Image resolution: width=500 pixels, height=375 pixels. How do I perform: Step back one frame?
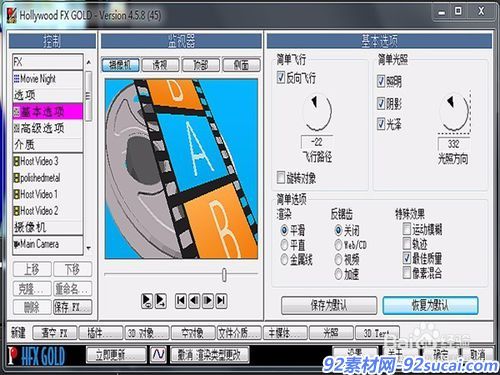tap(194, 300)
